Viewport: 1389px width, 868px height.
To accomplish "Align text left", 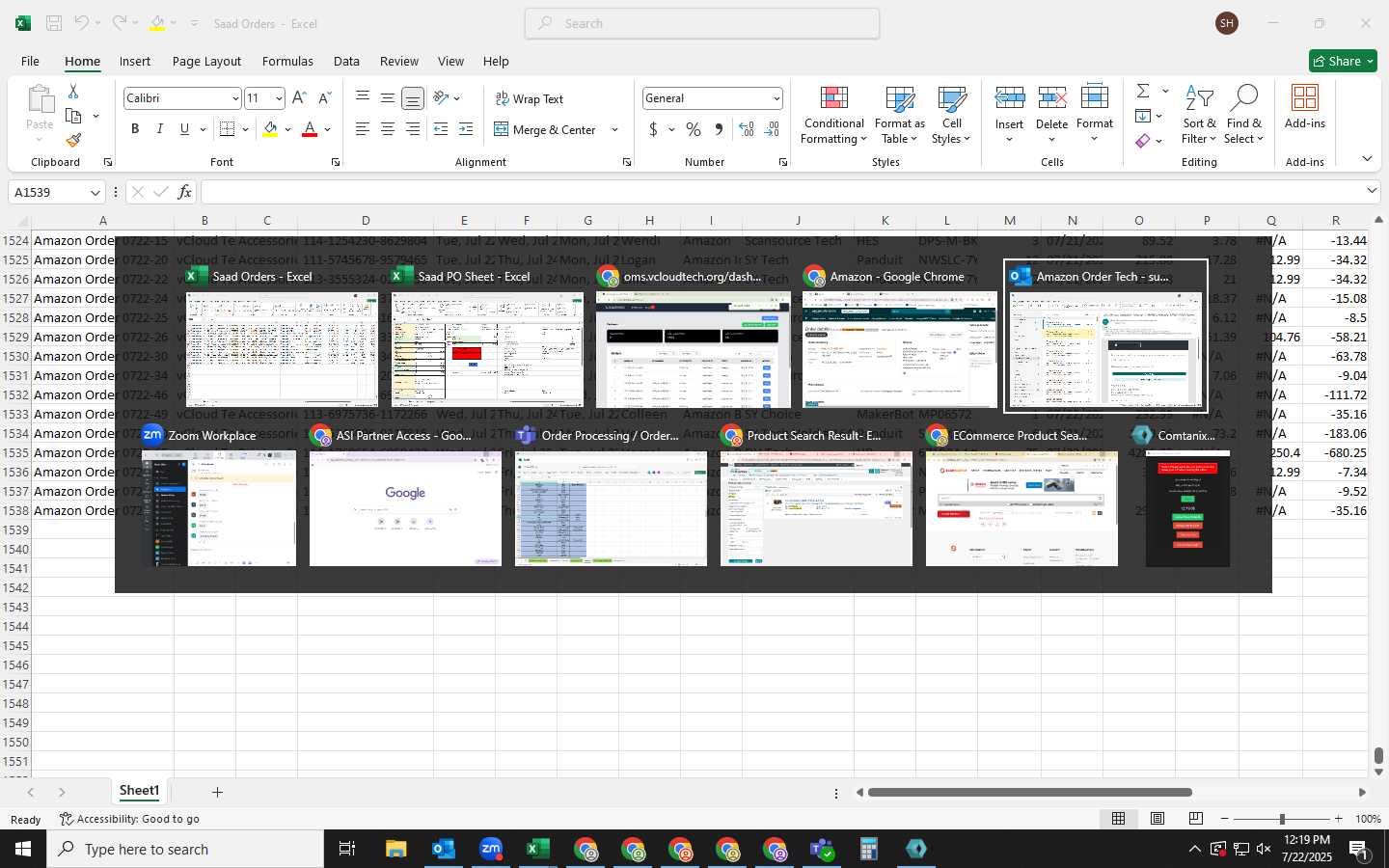I will tap(363, 129).
